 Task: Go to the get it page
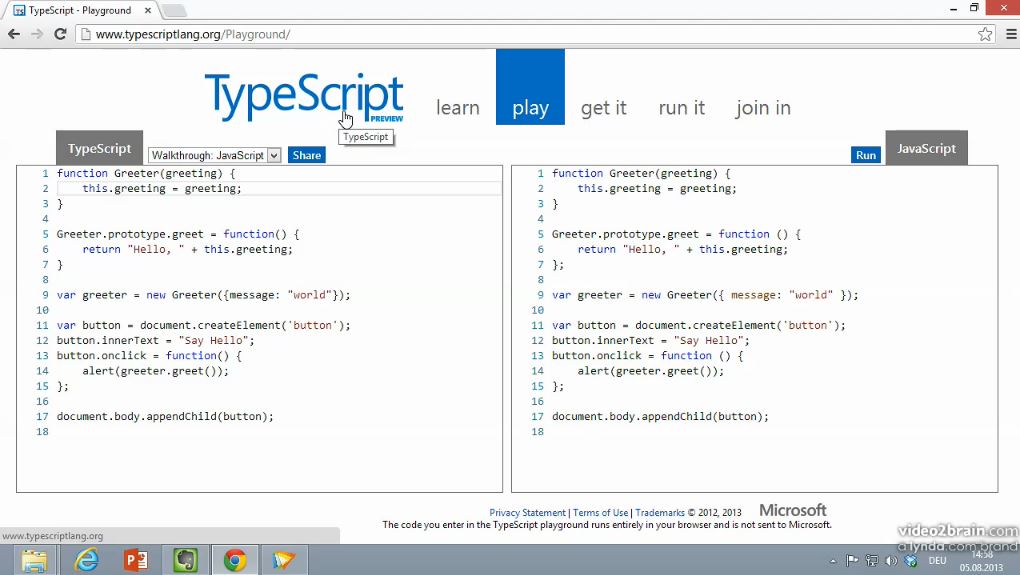[604, 107]
